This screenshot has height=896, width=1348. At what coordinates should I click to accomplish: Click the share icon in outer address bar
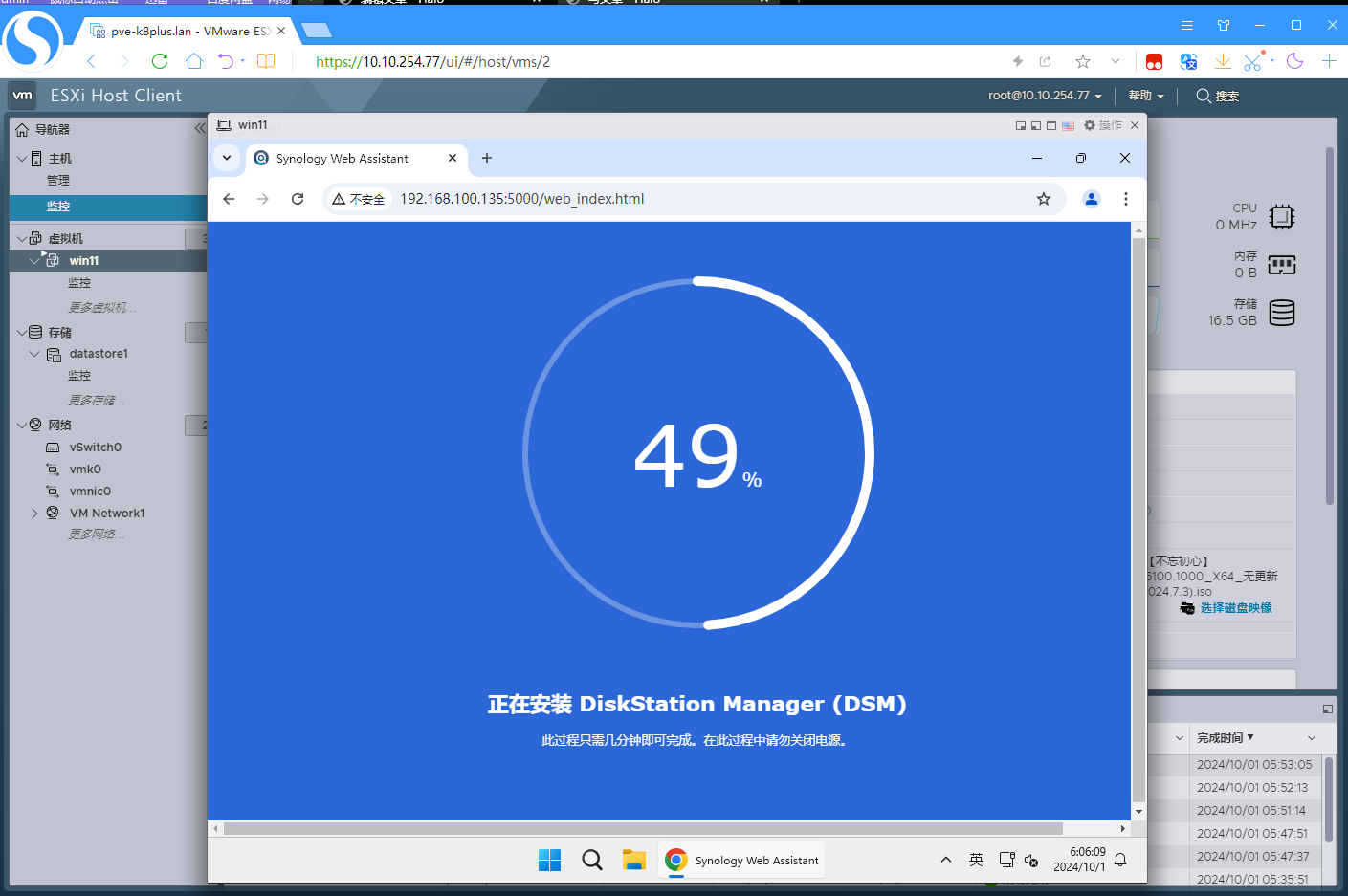coord(1046,61)
